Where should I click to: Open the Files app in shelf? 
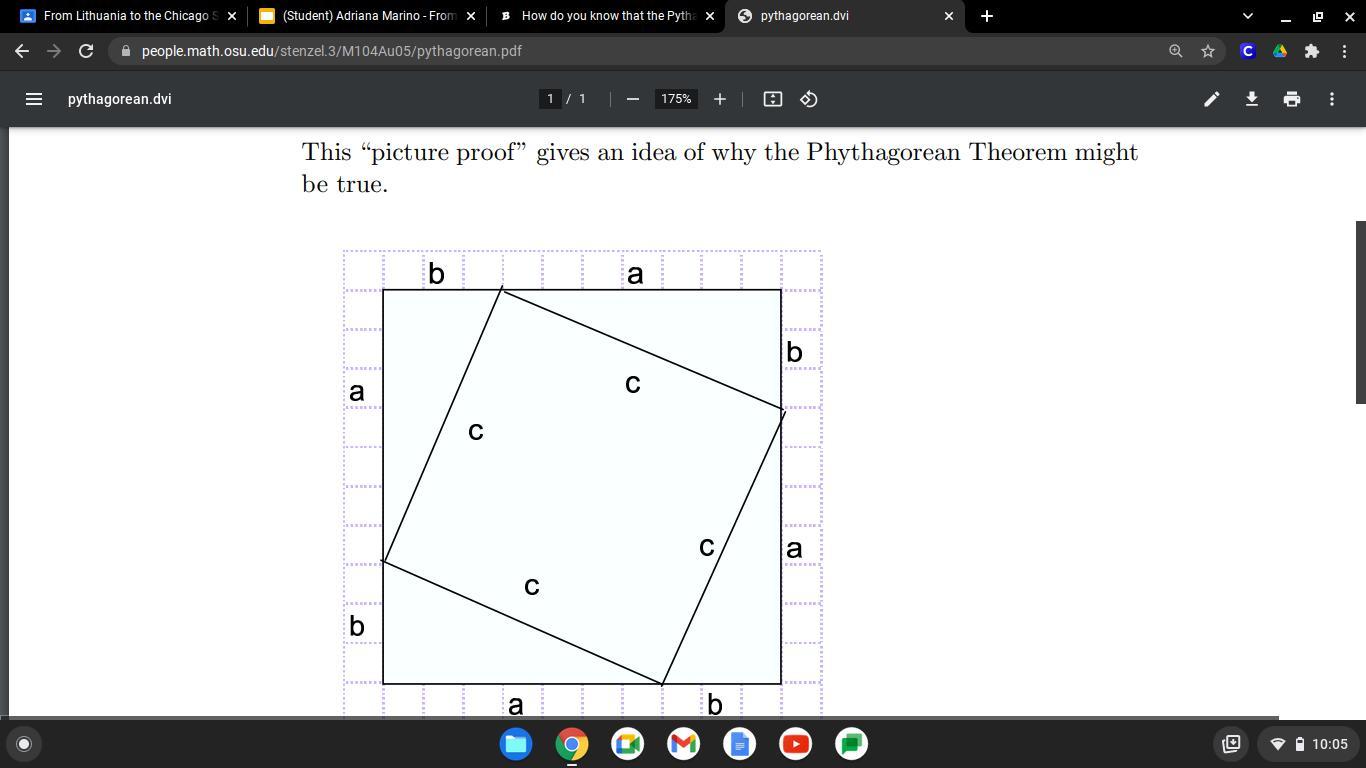click(516, 744)
